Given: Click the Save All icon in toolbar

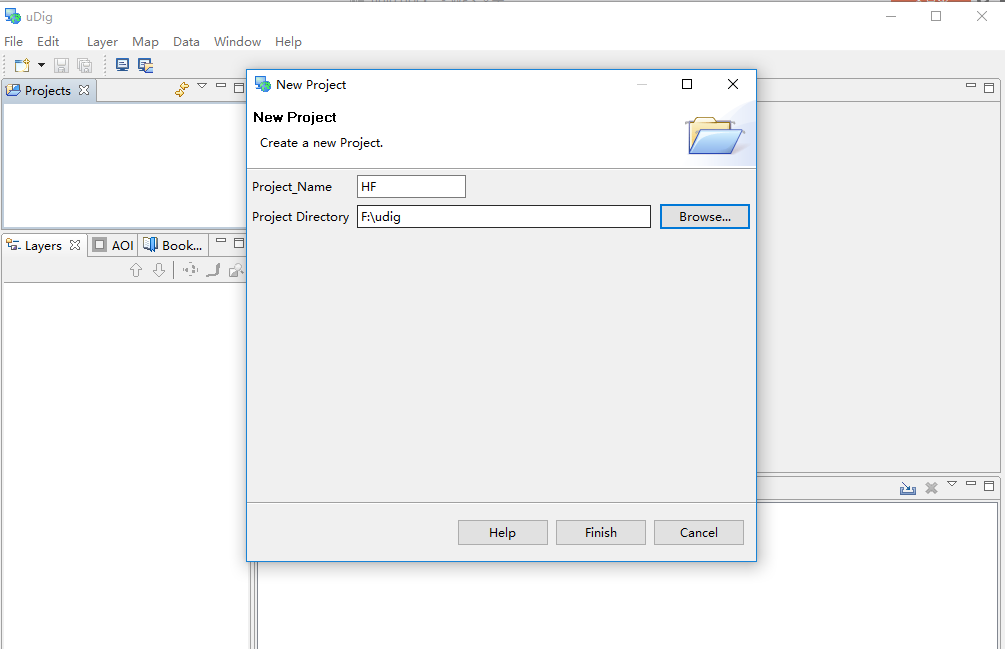Looking at the screenshot, I should tap(84, 65).
